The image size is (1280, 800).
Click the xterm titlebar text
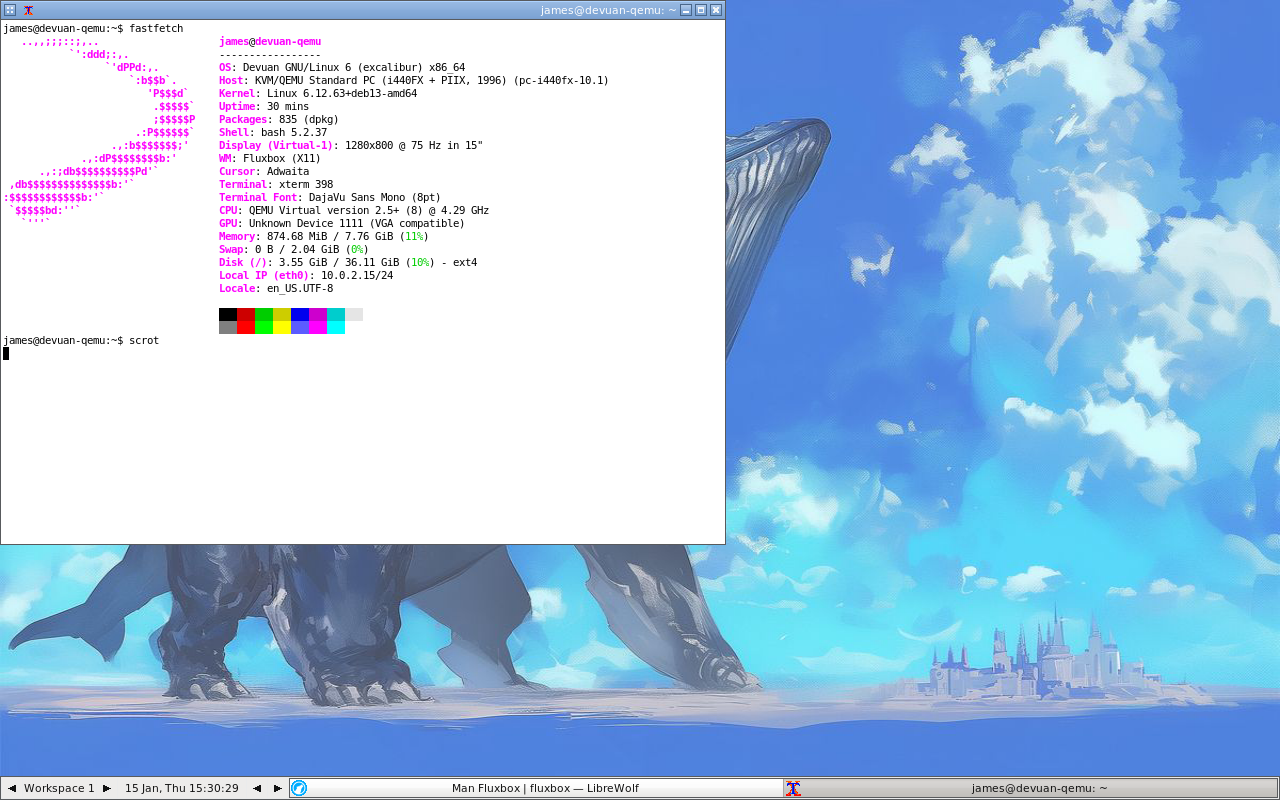pos(608,10)
